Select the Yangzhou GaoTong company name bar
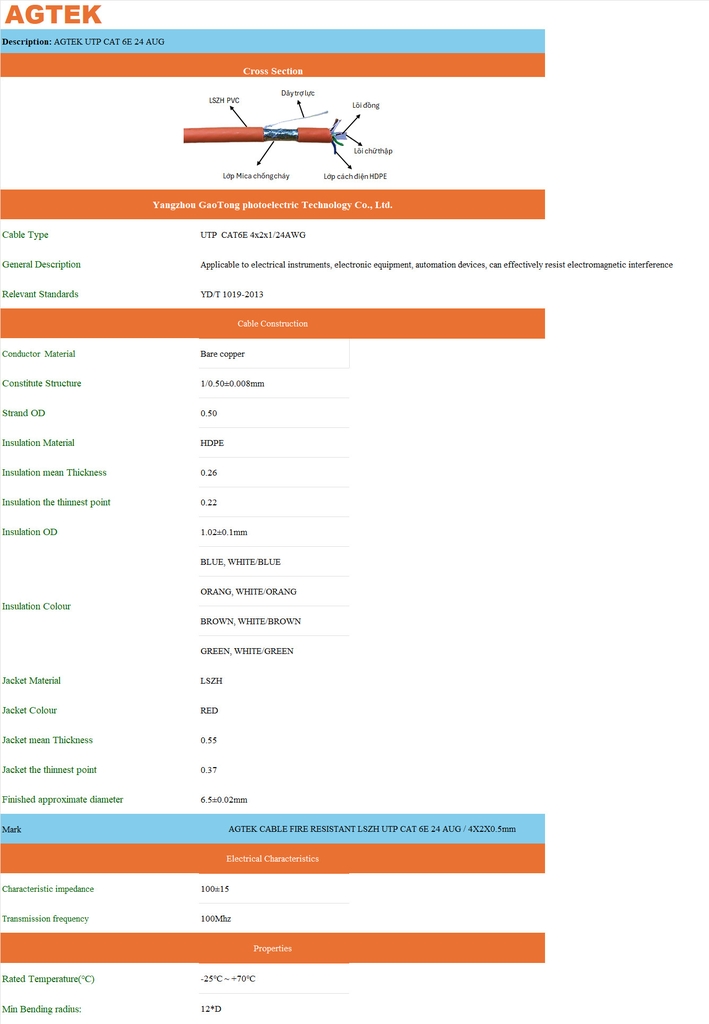This screenshot has height=1024, width=709. click(x=272, y=204)
